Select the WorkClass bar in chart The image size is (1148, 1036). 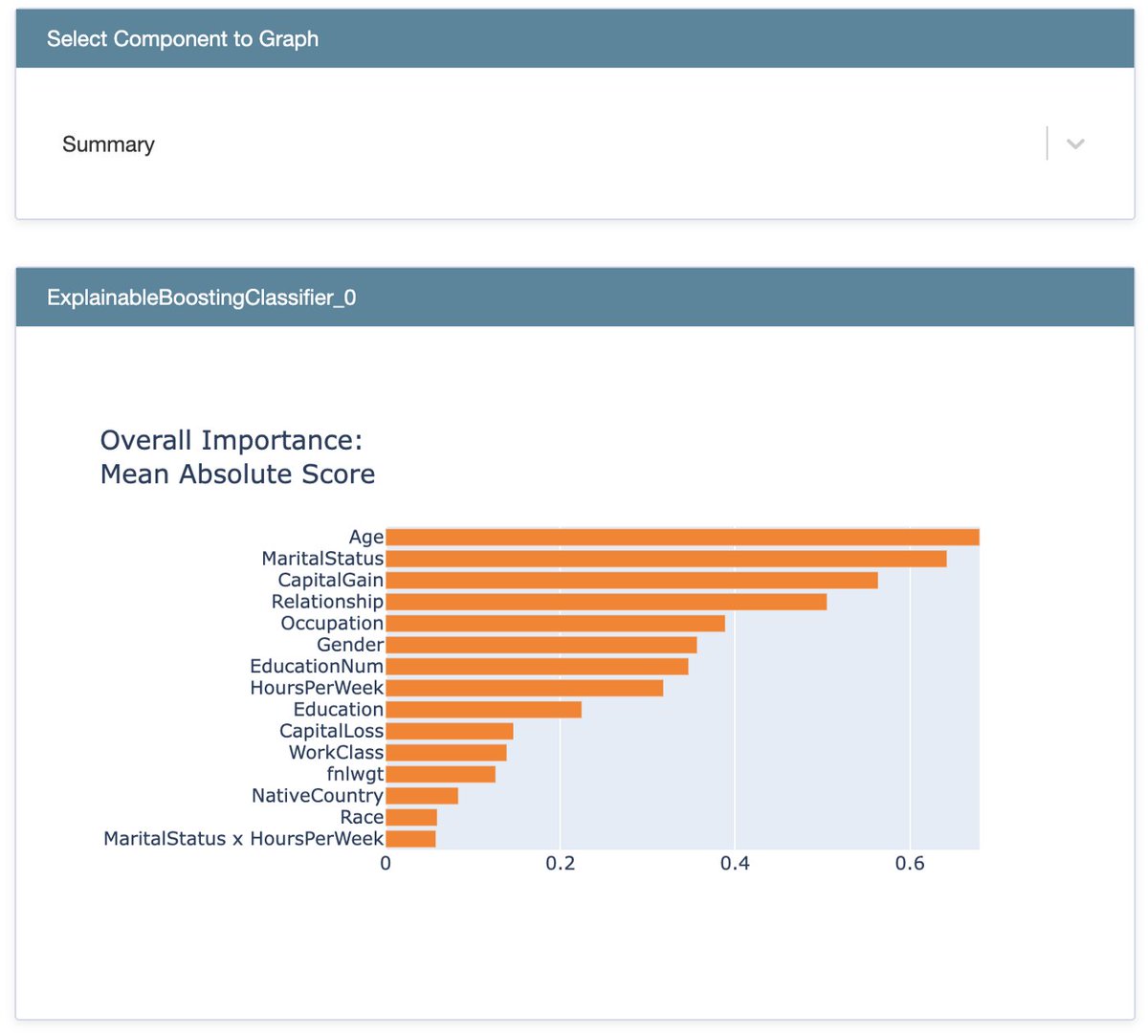pos(446,752)
